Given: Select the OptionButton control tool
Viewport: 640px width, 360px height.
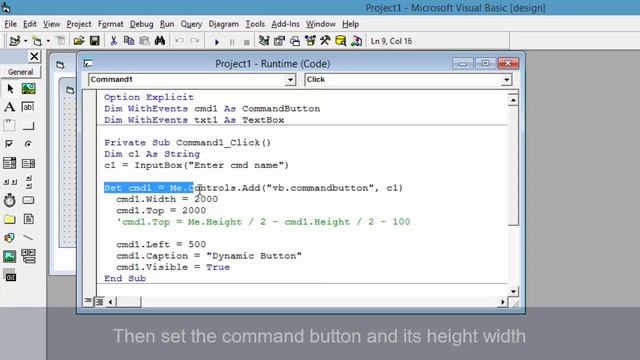Looking at the screenshot, I should click(28, 144).
